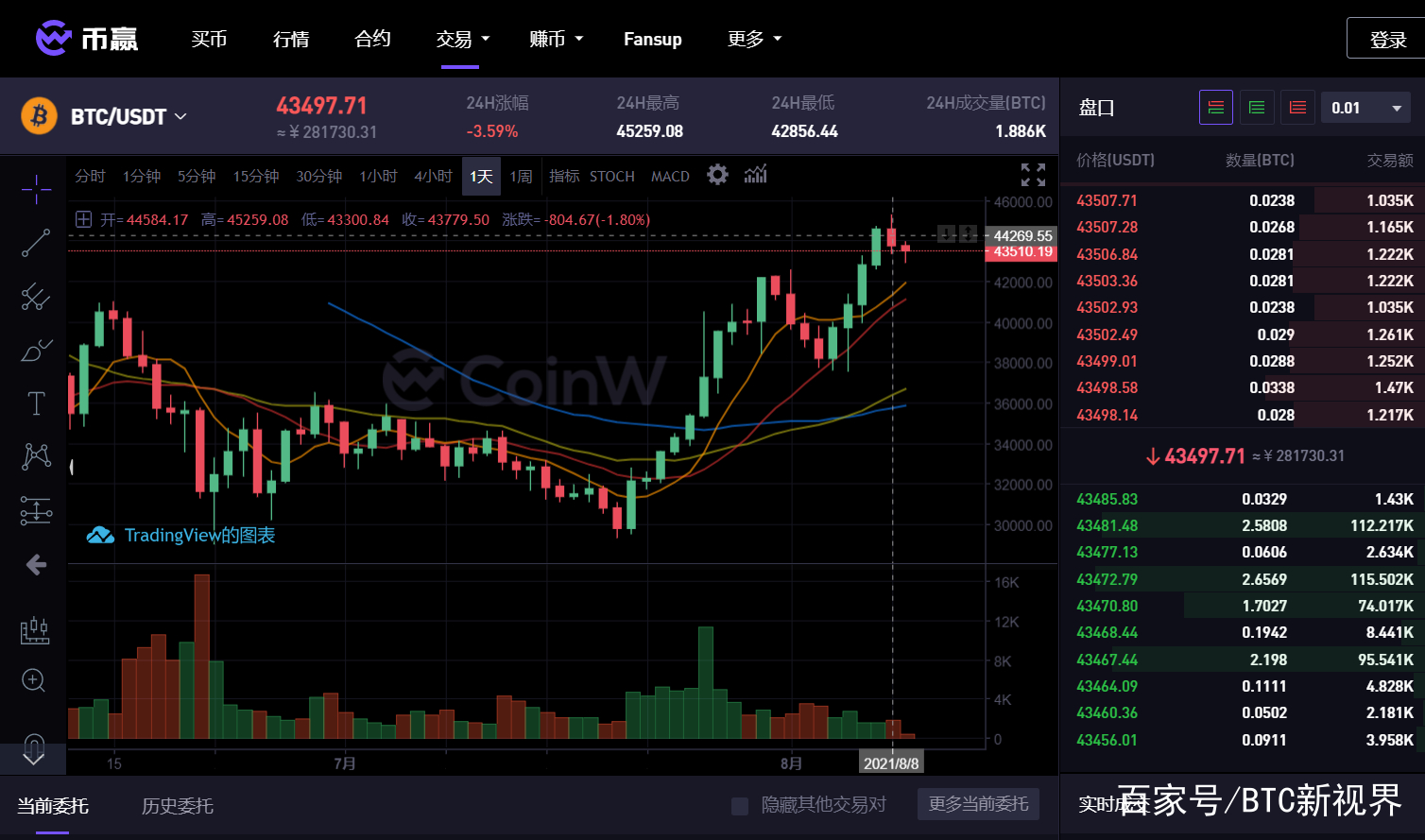Show only sell orders in order book
This screenshot has height=840, width=1425.
click(x=1297, y=108)
